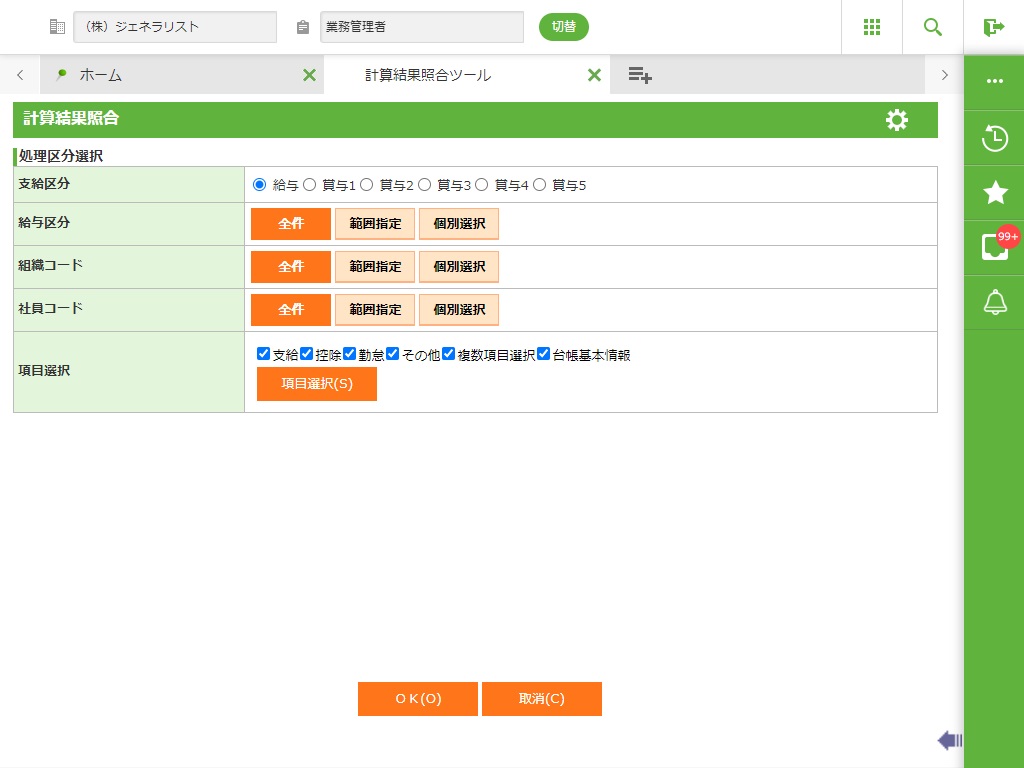This screenshot has width=1024, height=768.
Task: Open the history clock icon in sidebar
Action: [994, 138]
